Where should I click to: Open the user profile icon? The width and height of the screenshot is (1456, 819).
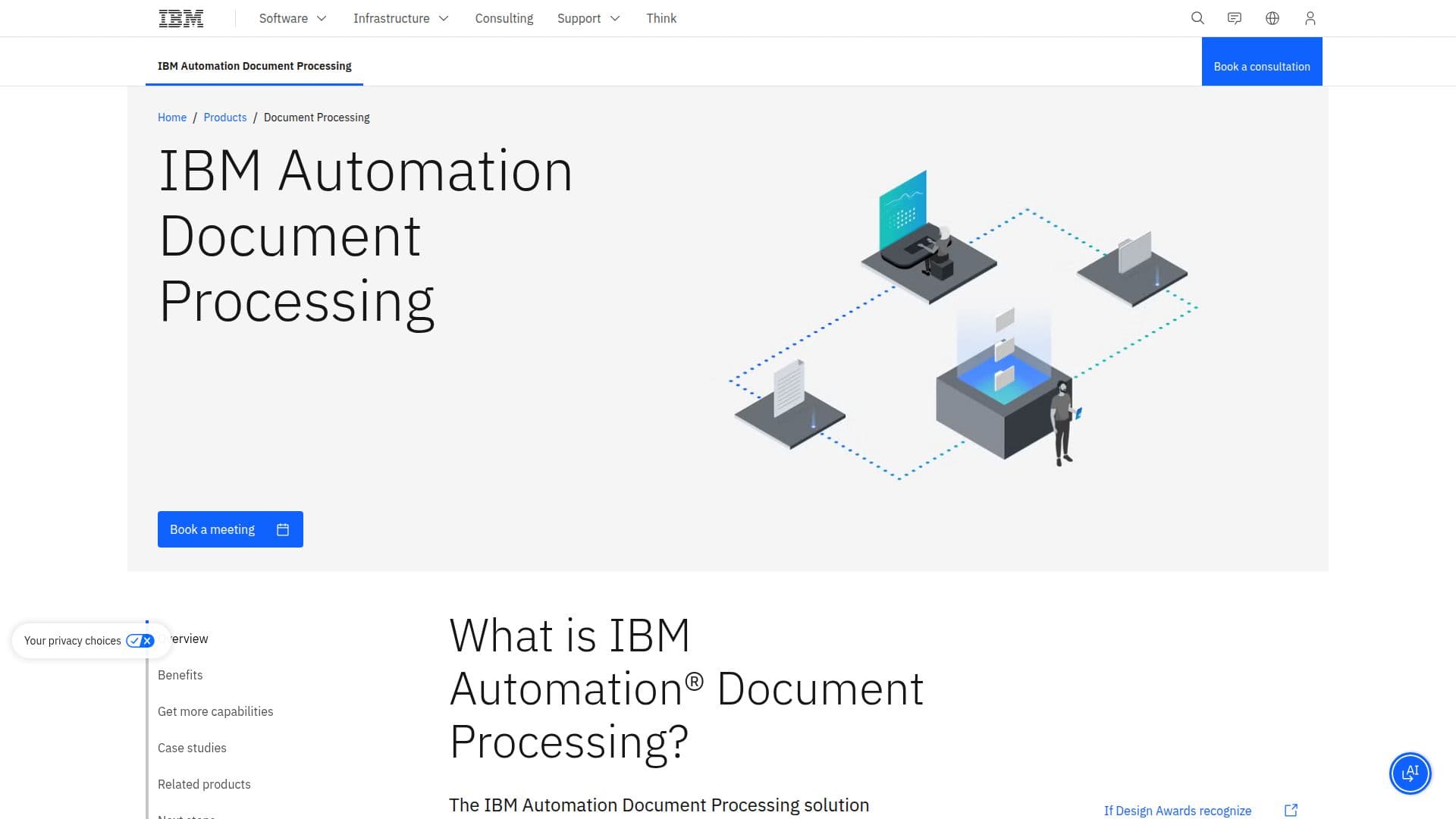[x=1310, y=18]
